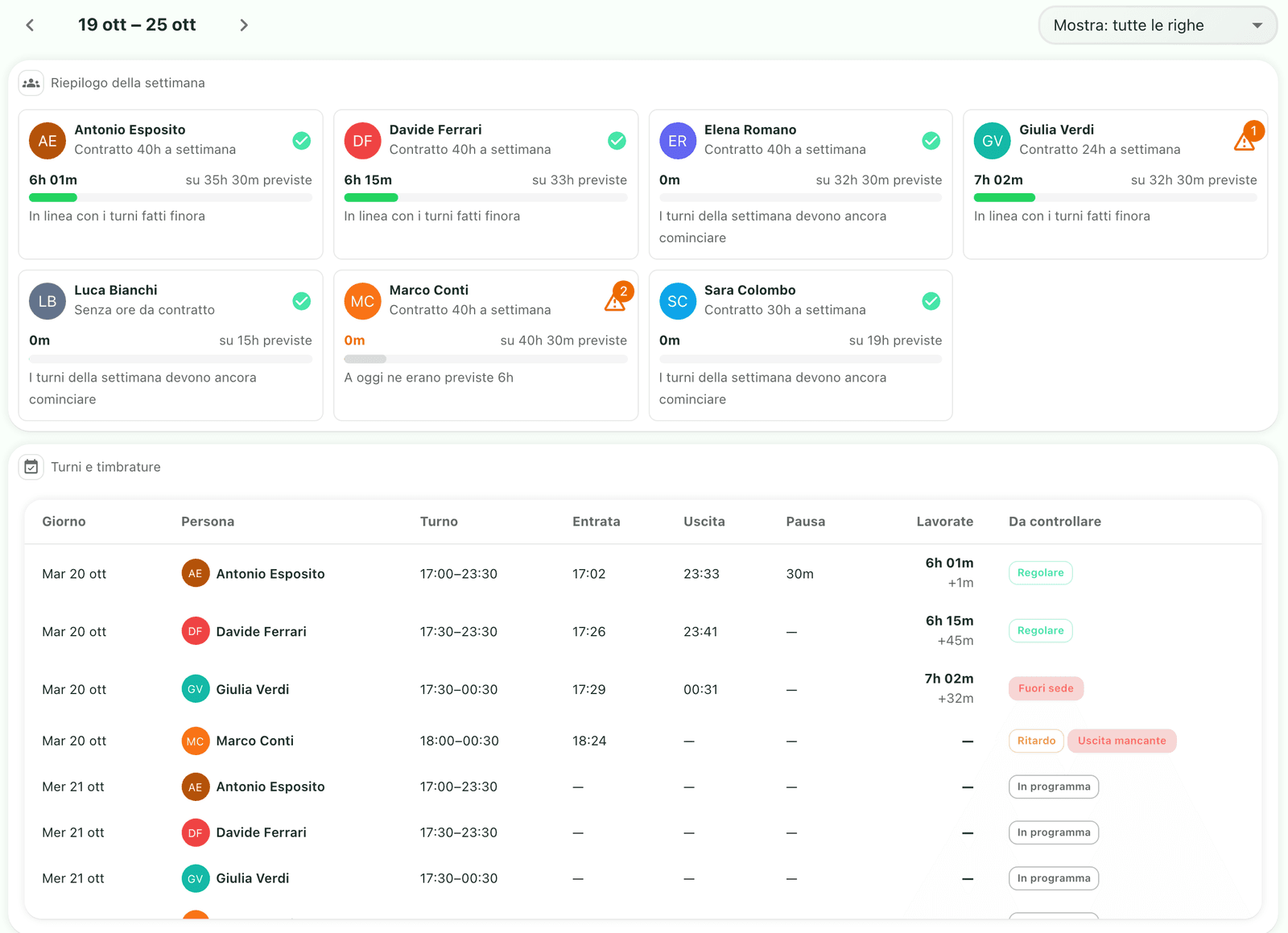Click the 'Fuori sede' badge for Giulia Verdi
Image resolution: width=1288 pixels, height=933 pixels.
(x=1046, y=688)
